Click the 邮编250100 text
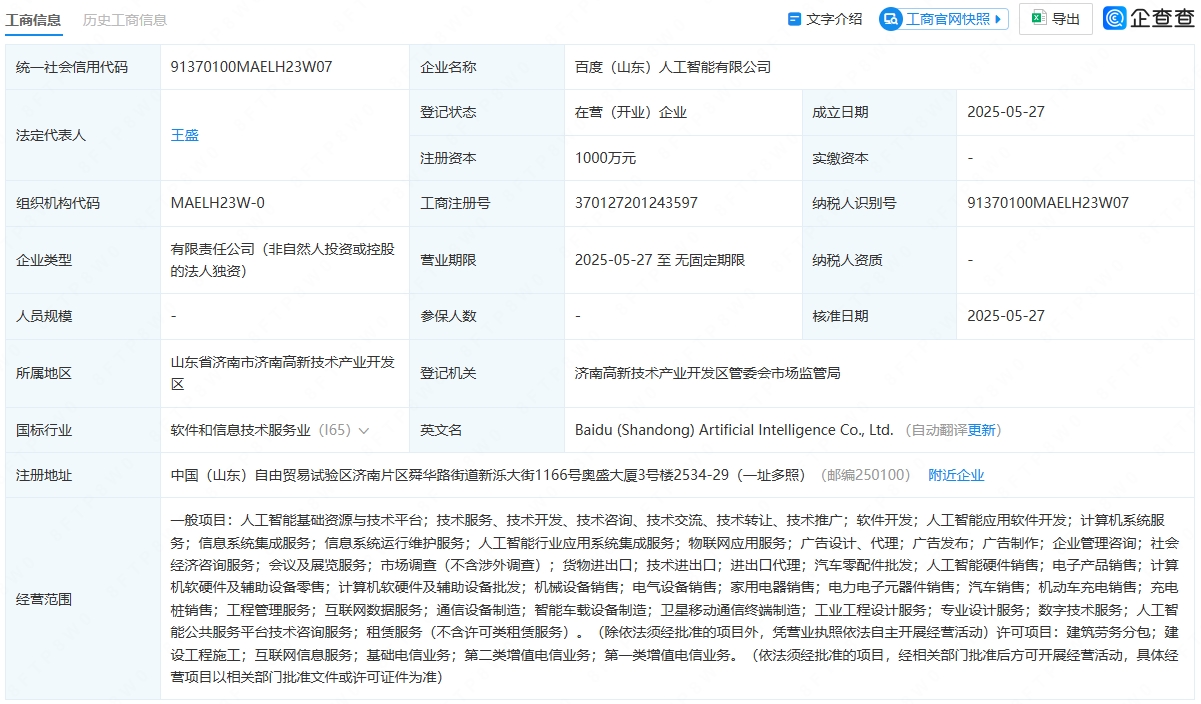This screenshot has height=704, width=1201. click(865, 475)
